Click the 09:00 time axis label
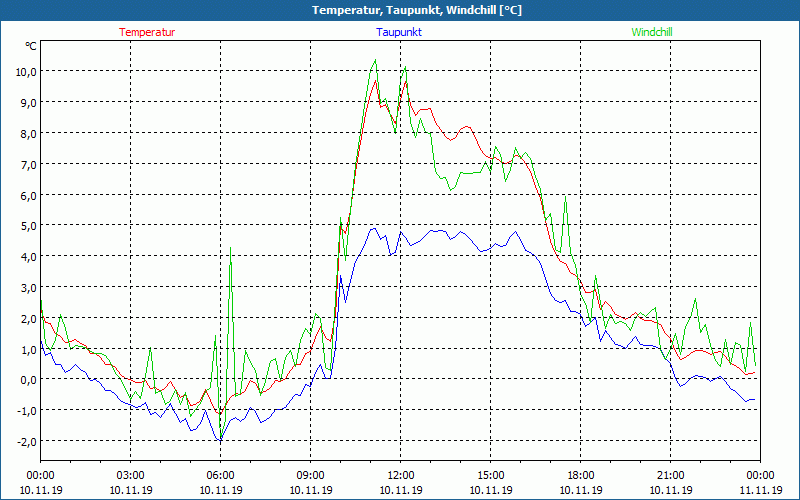This screenshot has height=500, width=800. (x=311, y=475)
